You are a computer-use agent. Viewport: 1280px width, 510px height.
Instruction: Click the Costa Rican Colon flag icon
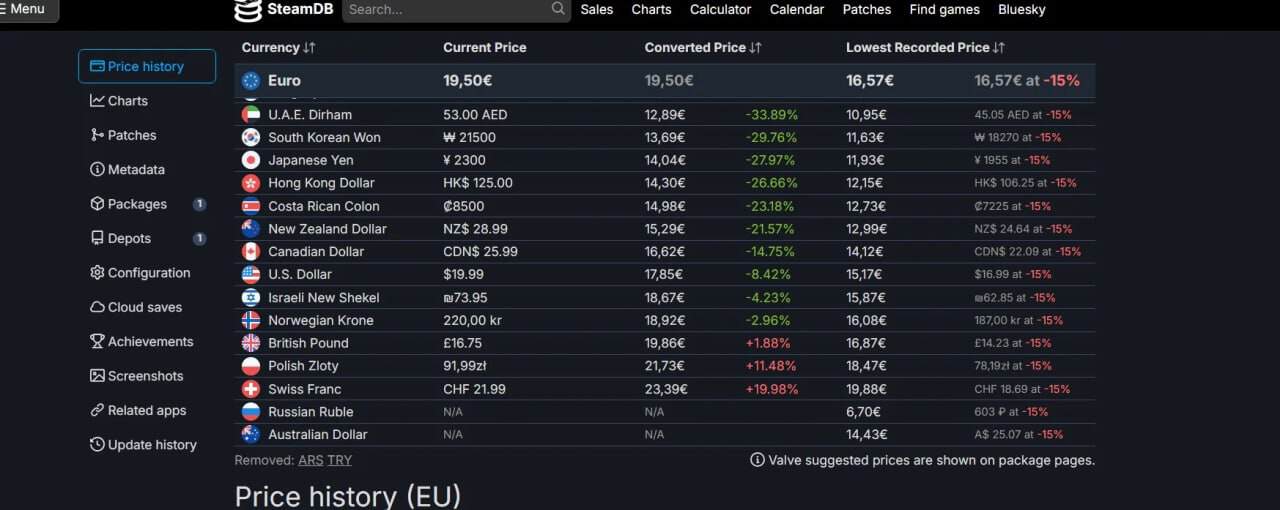click(x=251, y=206)
